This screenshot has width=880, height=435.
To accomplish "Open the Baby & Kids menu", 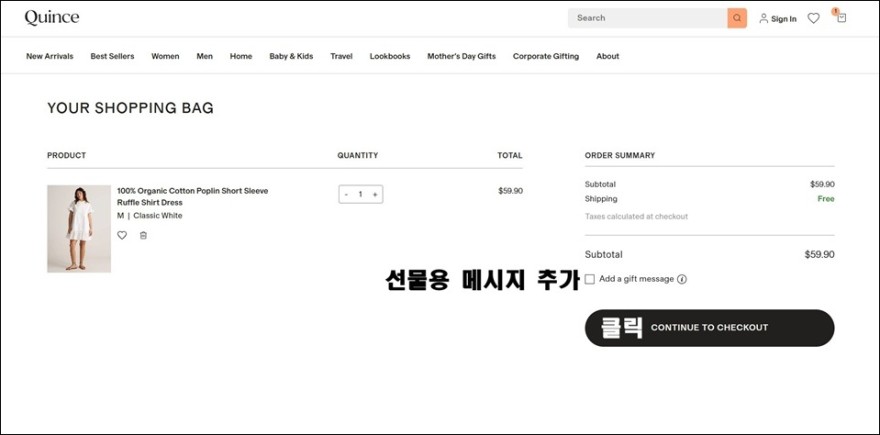I will click(291, 56).
